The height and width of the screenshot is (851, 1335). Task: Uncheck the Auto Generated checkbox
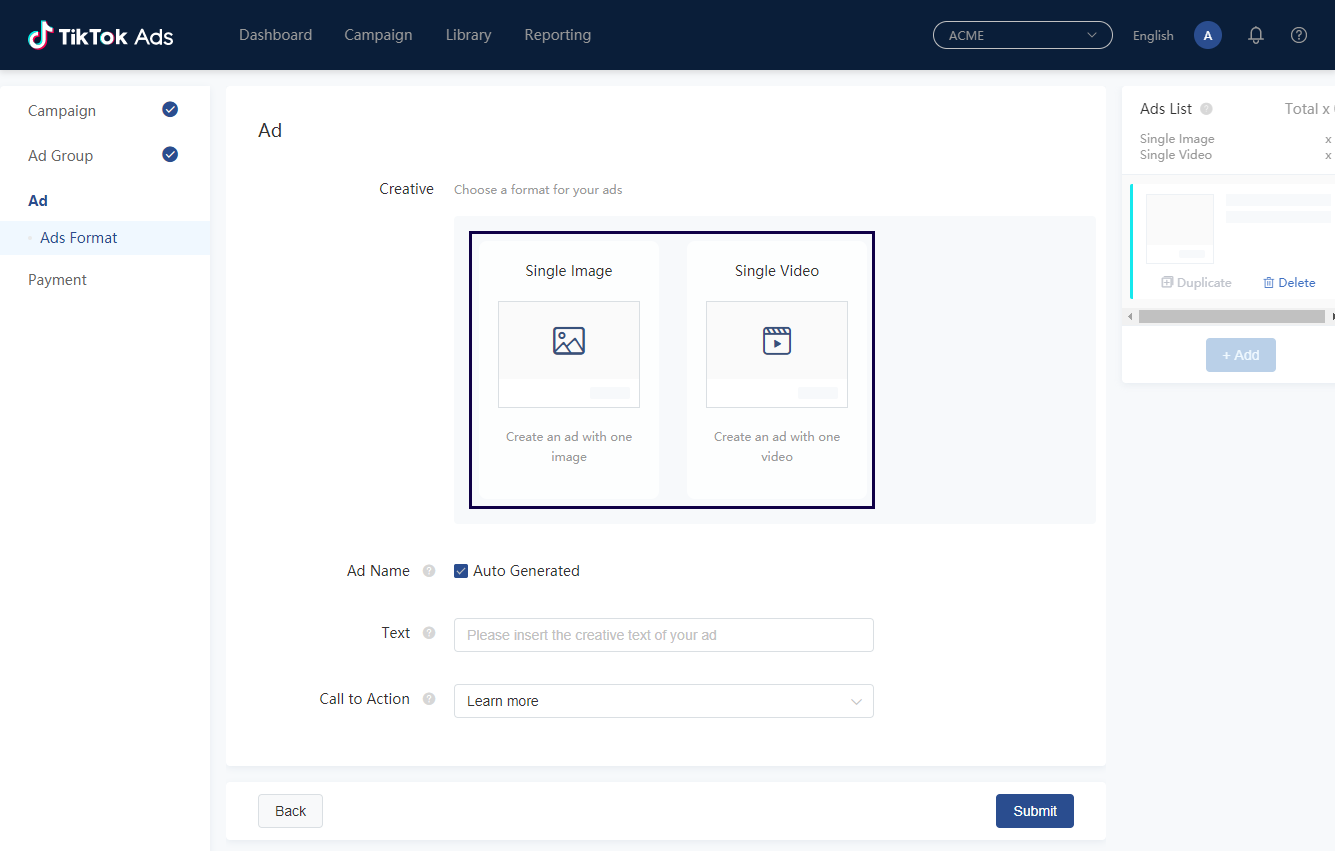click(461, 571)
